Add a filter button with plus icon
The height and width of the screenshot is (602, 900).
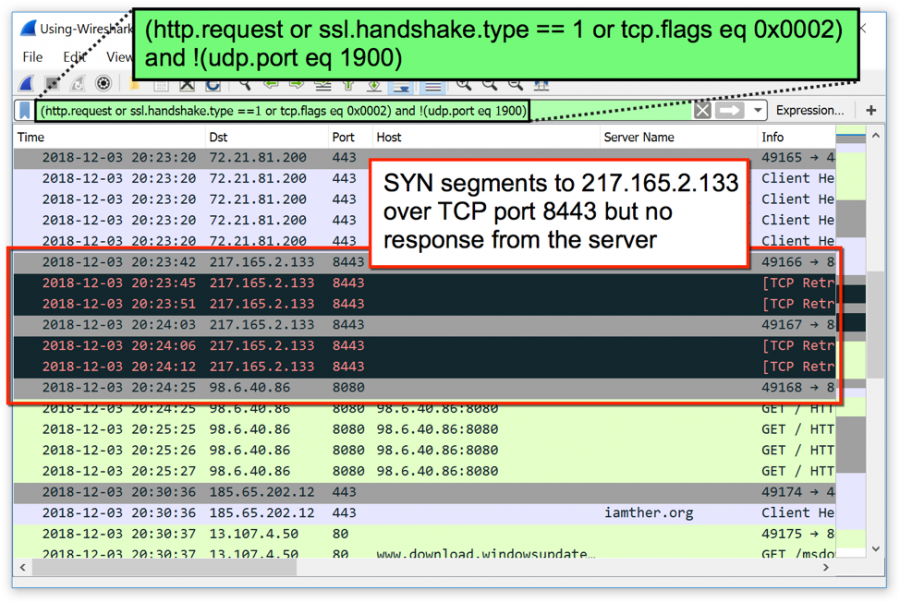click(x=871, y=110)
